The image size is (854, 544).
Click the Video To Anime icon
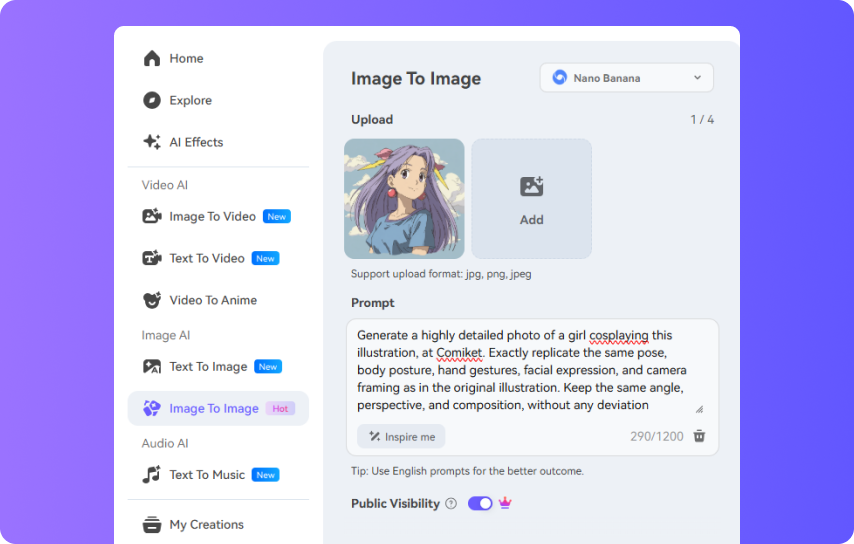click(152, 300)
